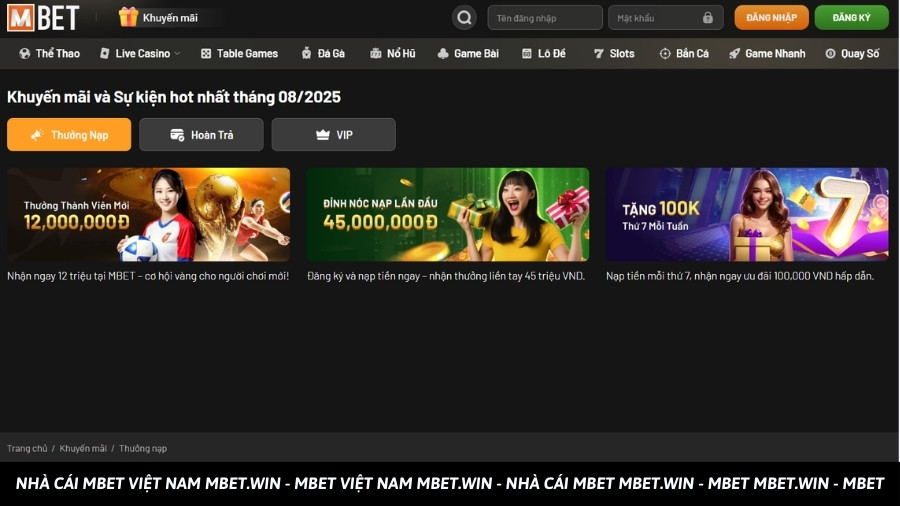Image resolution: width=900 pixels, height=506 pixels.
Task: Open the 12,000,000Đ new member promo banner
Action: [148, 214]
